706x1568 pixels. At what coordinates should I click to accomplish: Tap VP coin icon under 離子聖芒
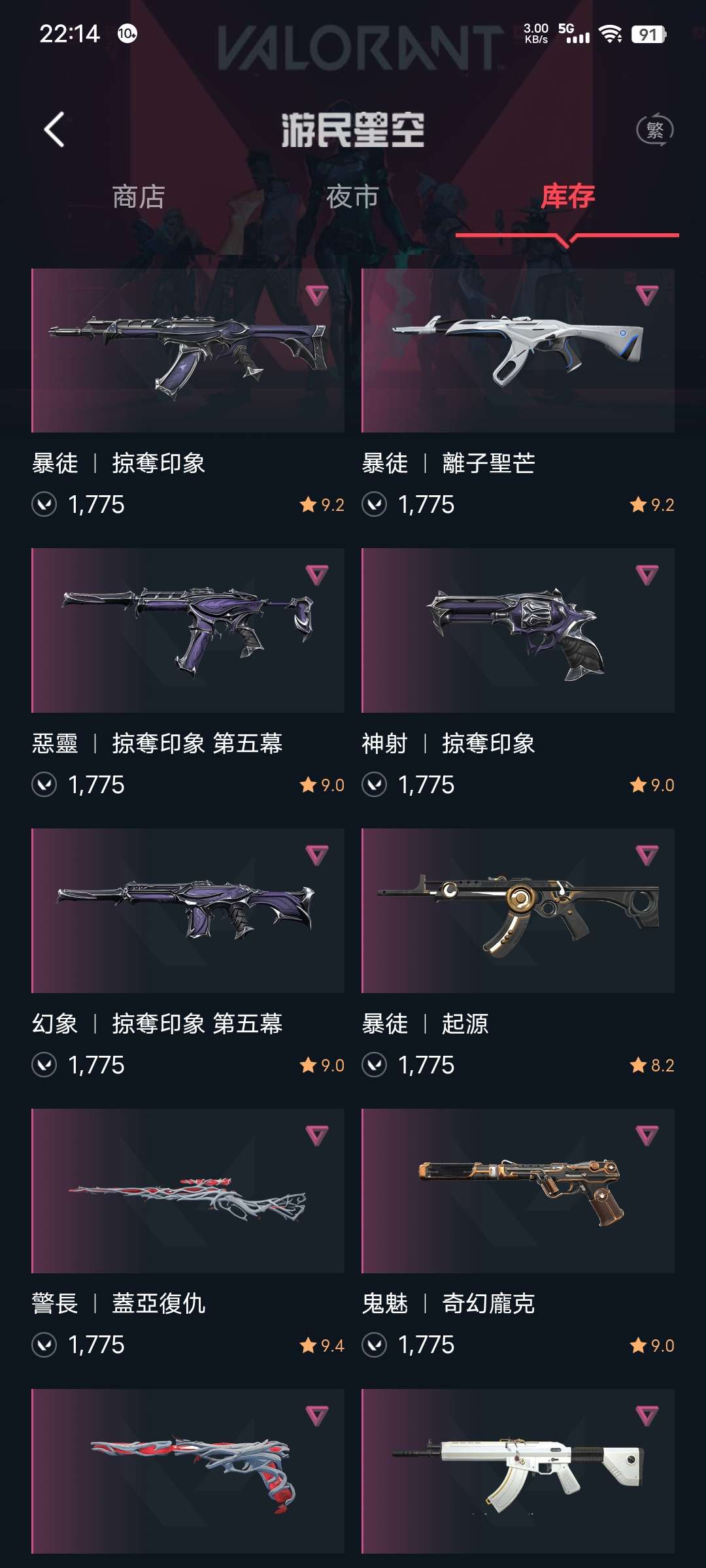tap(375, 504)
